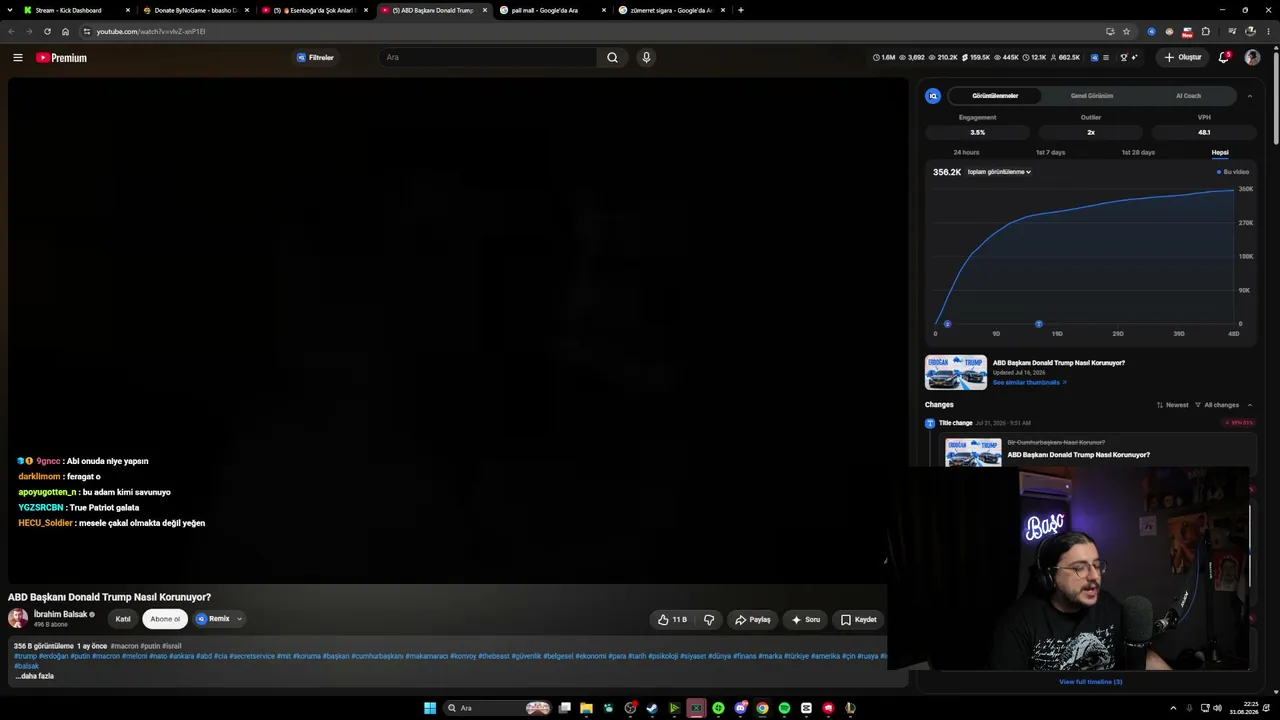Viewport: 1280px width, 720px height.
Task: Click the vidIQ video thumbnail image
Action: coord(956,372)
